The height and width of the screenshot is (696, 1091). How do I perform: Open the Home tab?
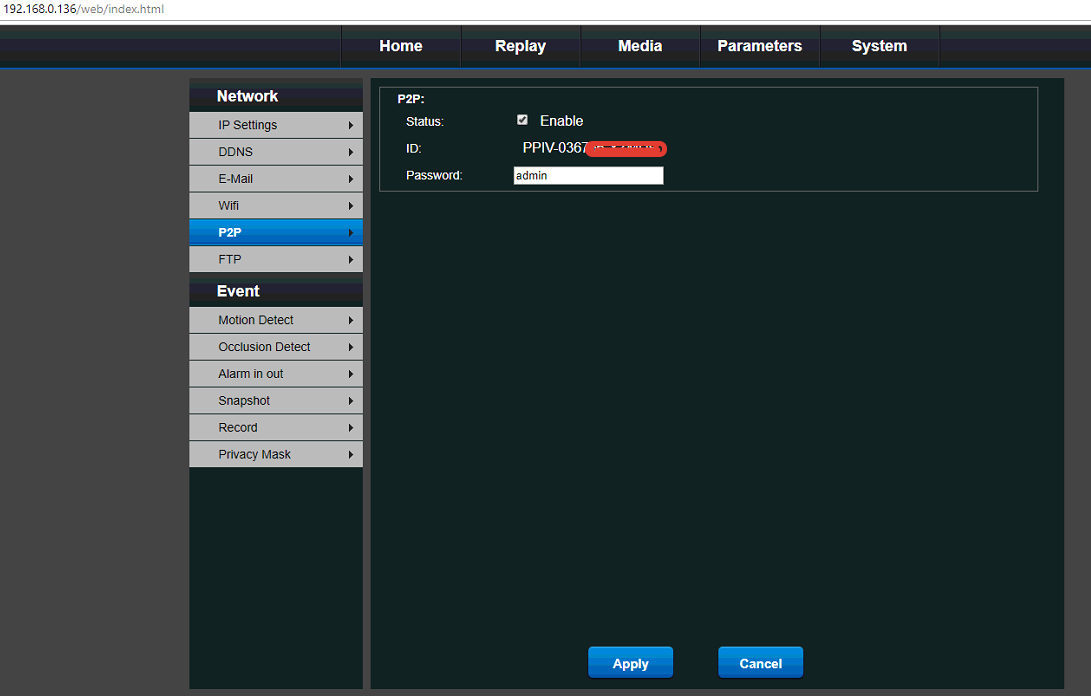click(401, 46)
